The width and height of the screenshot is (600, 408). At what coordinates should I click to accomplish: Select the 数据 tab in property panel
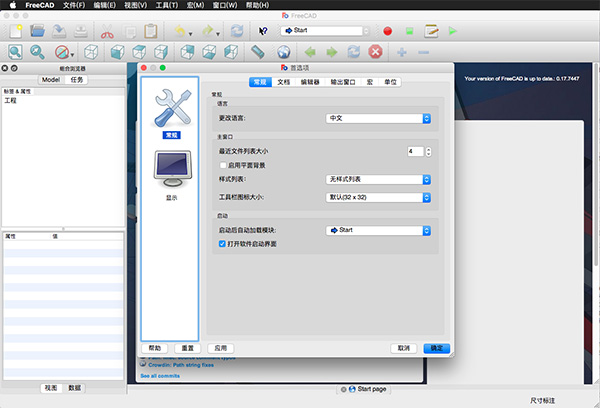click(75, 388)
